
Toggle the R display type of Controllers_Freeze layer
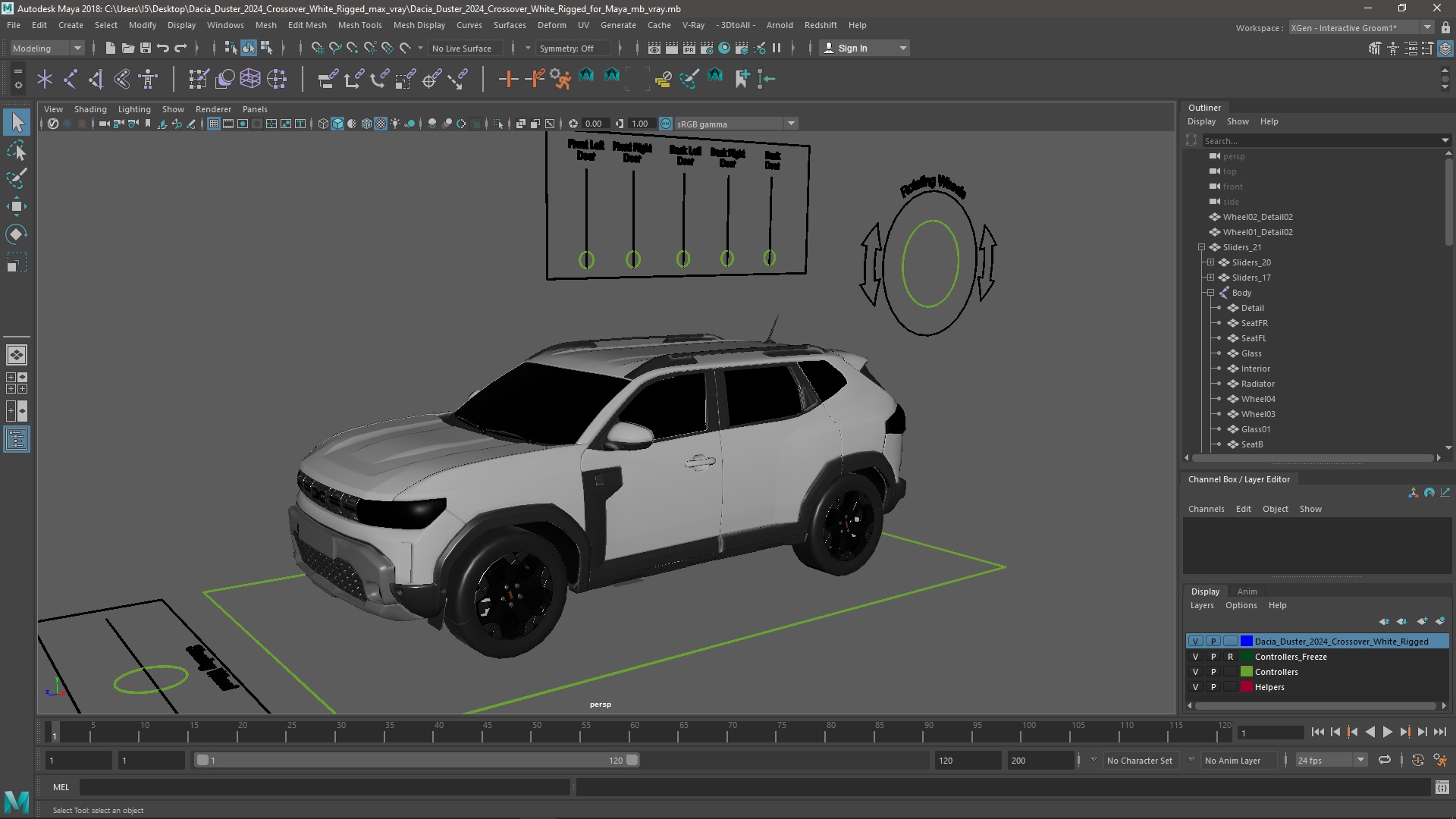point(1230,657)
